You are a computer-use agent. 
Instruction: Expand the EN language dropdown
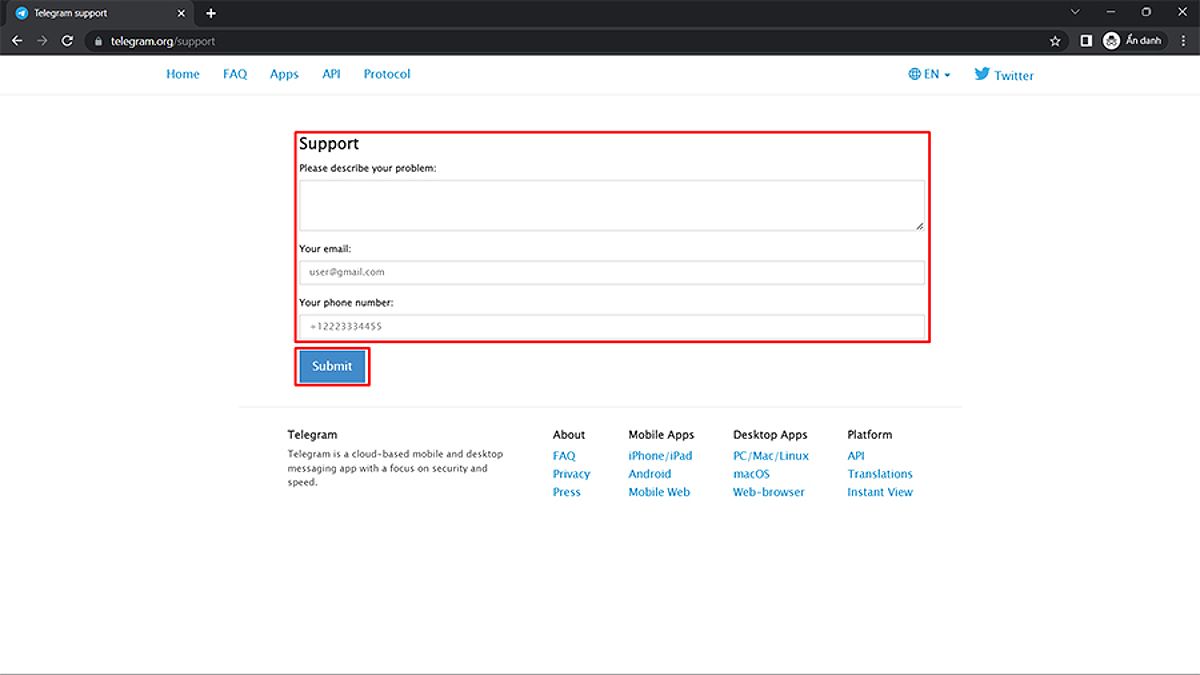click(929, 74)
